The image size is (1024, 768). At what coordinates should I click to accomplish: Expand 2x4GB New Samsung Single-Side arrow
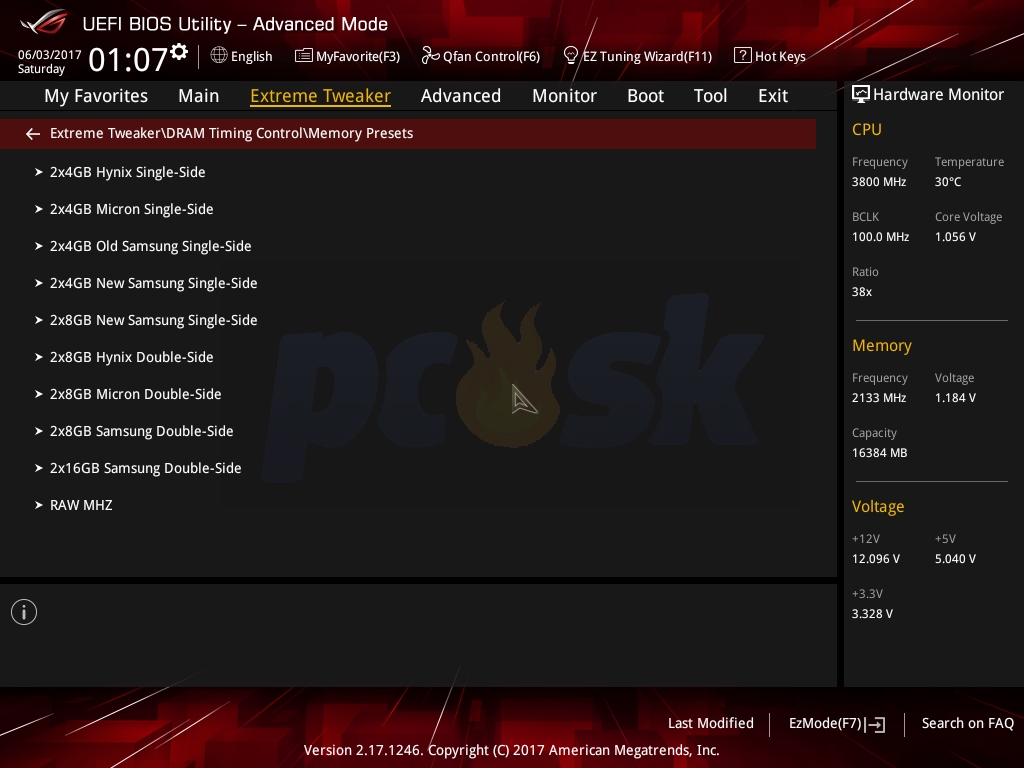[x=39, y=283]
